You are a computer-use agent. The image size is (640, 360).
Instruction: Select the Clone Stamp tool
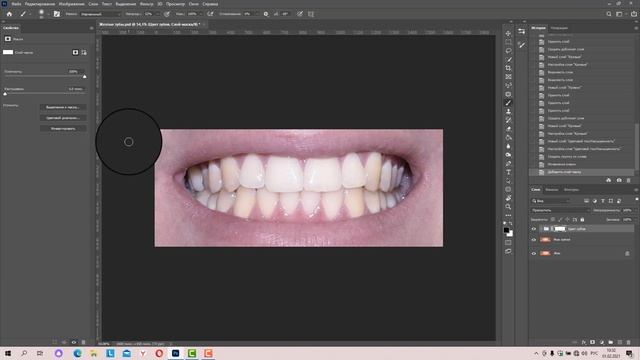click(x=508, y=111)
